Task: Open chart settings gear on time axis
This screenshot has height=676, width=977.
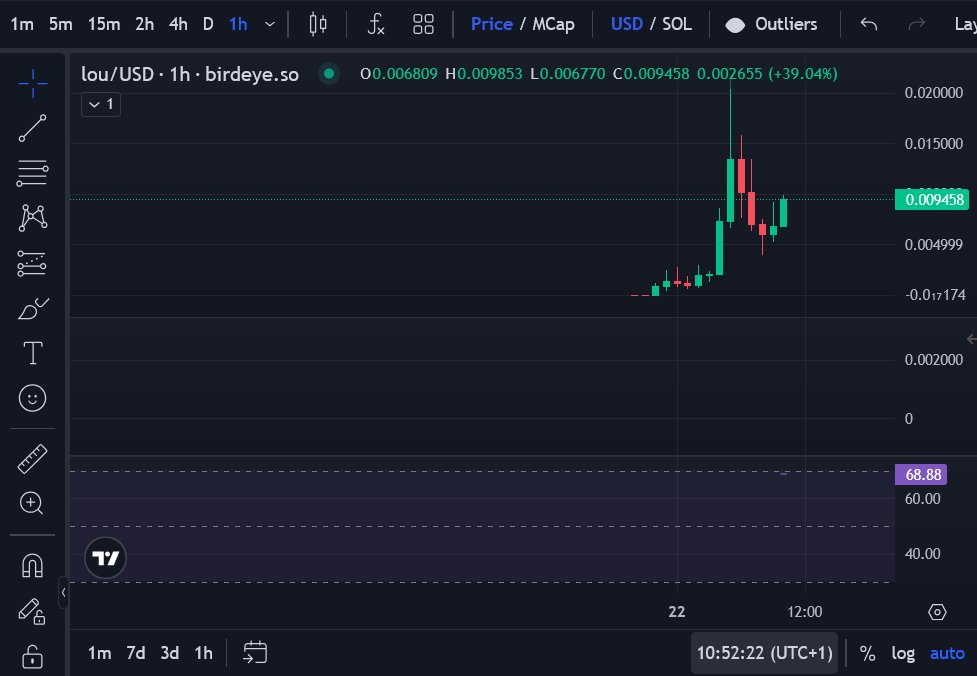Action: pyautogui.click(x=936, y=612)
